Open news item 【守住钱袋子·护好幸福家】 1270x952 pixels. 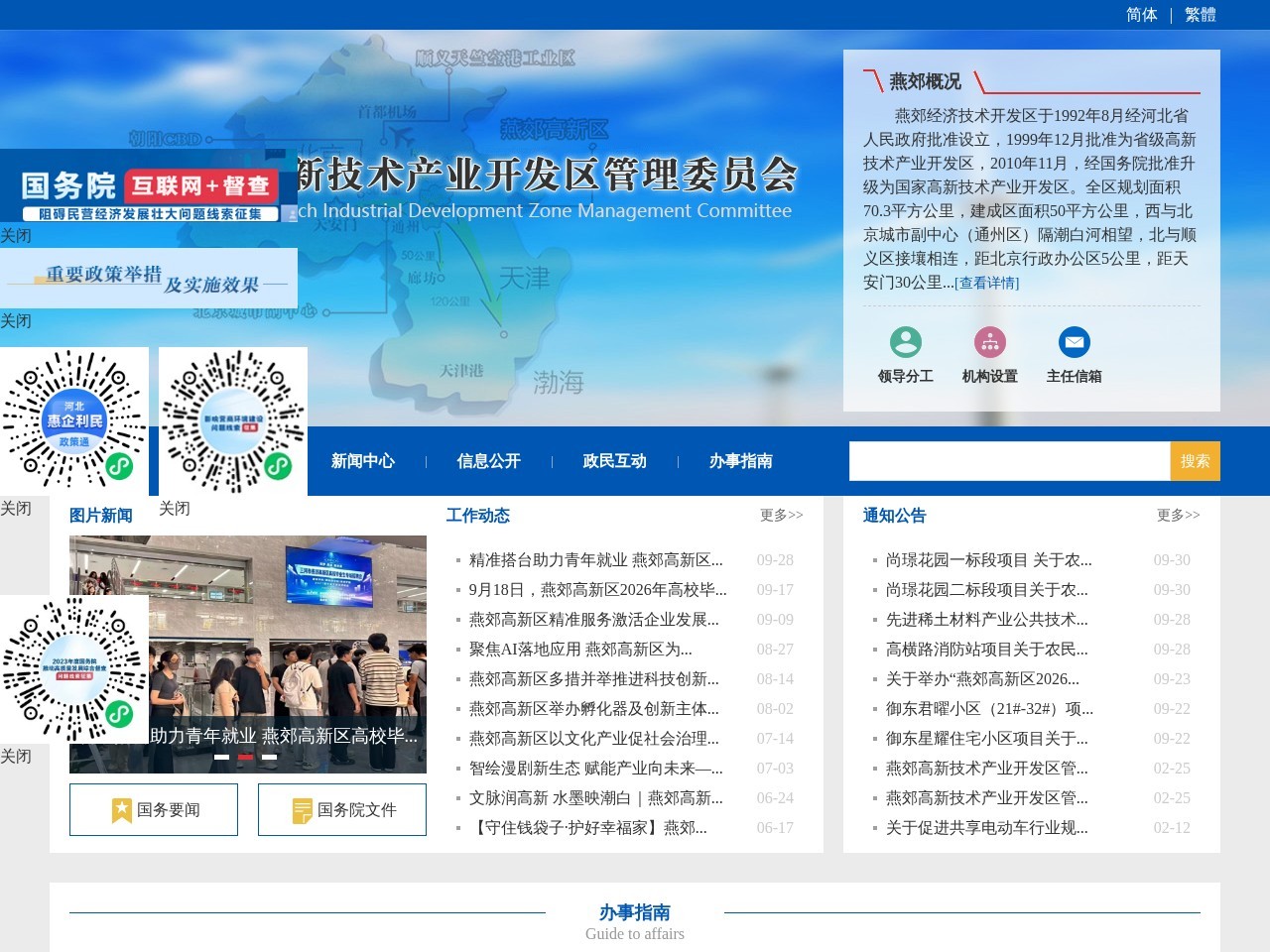(x=588, y=828)
